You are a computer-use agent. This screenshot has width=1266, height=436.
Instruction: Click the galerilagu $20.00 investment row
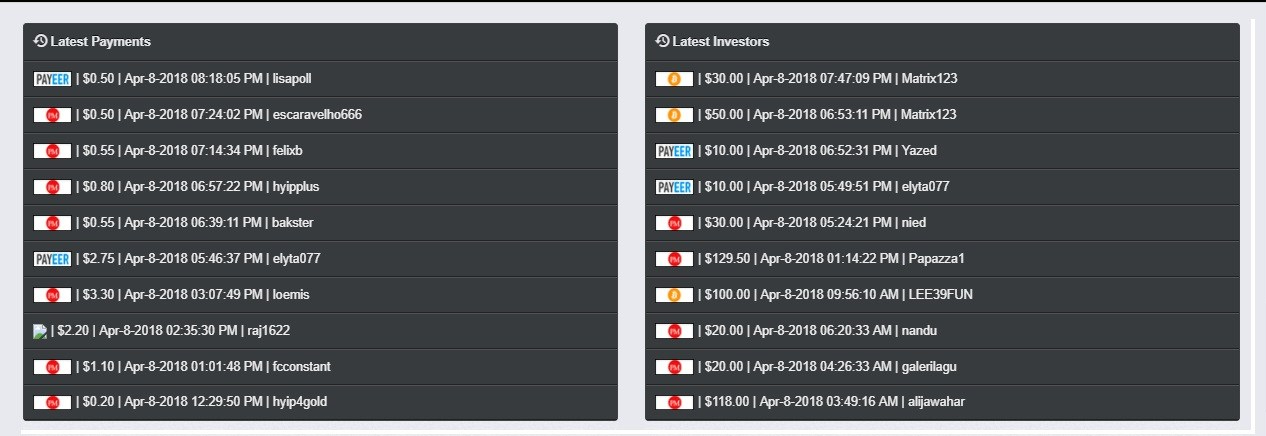point(942,367)
